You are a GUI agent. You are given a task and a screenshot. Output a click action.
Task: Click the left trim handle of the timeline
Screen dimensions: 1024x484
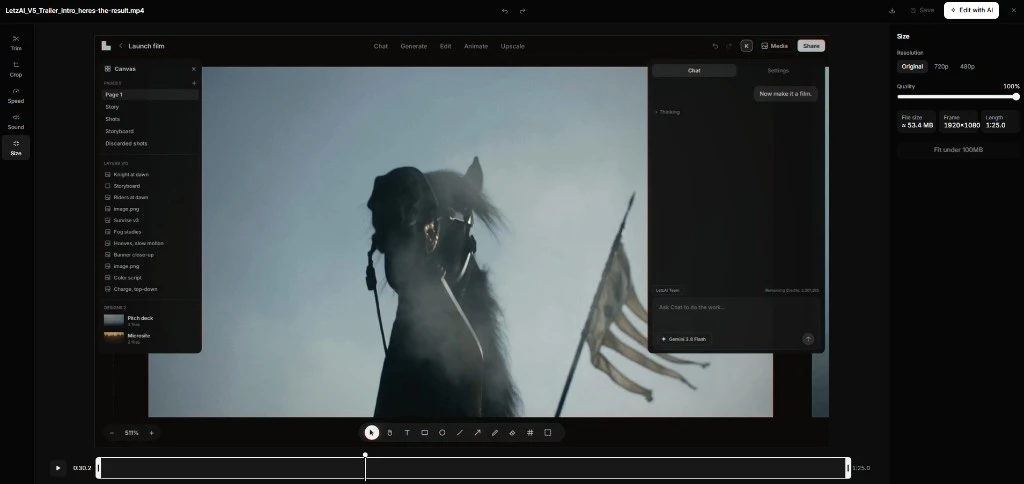point(99,468)
